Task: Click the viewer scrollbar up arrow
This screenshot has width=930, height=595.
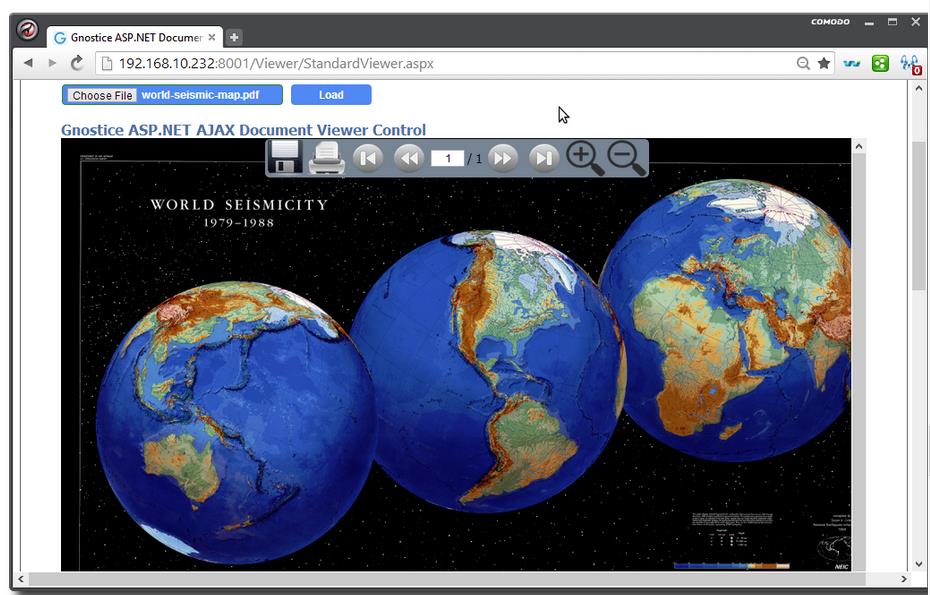Action: tap(858, 146)
